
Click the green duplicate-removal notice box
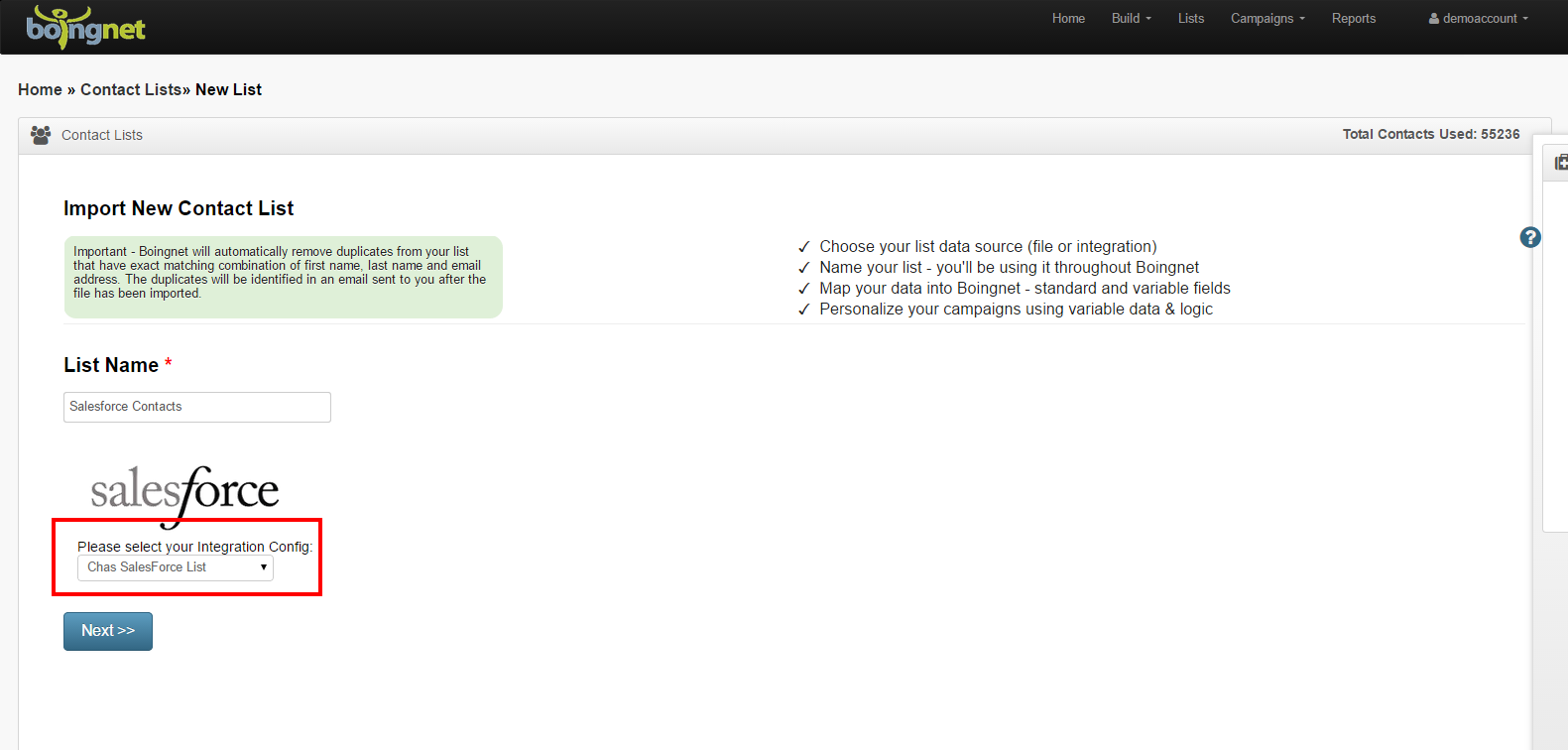(x=284, y=277)
